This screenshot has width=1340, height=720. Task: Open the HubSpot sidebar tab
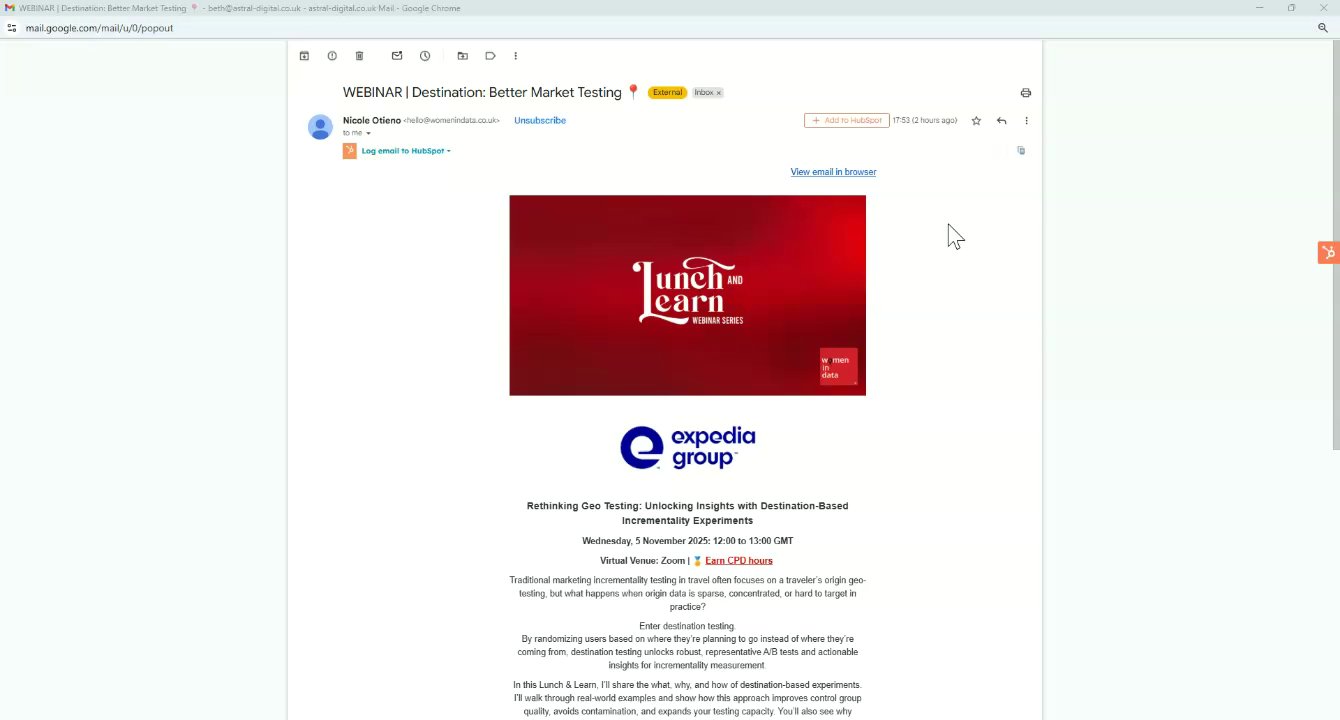click(1328, 252)
